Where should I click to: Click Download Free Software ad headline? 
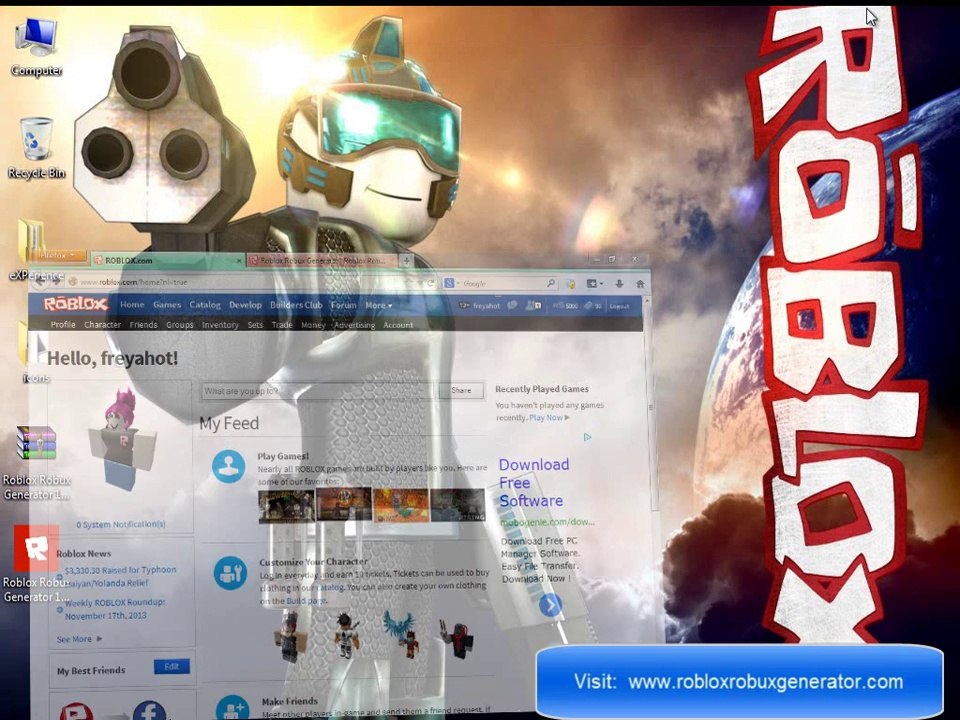(534, 482)
